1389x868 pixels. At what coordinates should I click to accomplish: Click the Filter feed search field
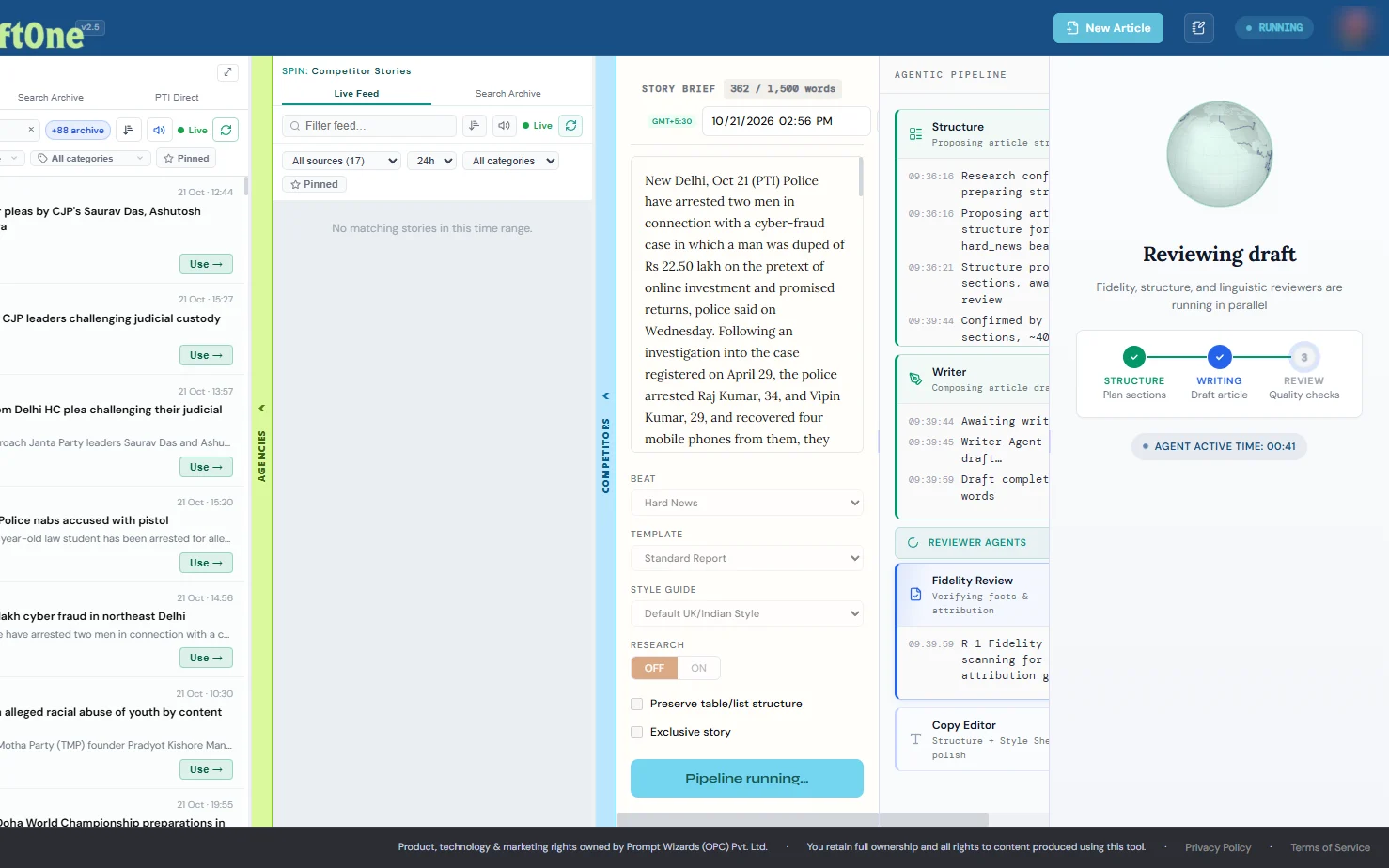click(369, 126)
